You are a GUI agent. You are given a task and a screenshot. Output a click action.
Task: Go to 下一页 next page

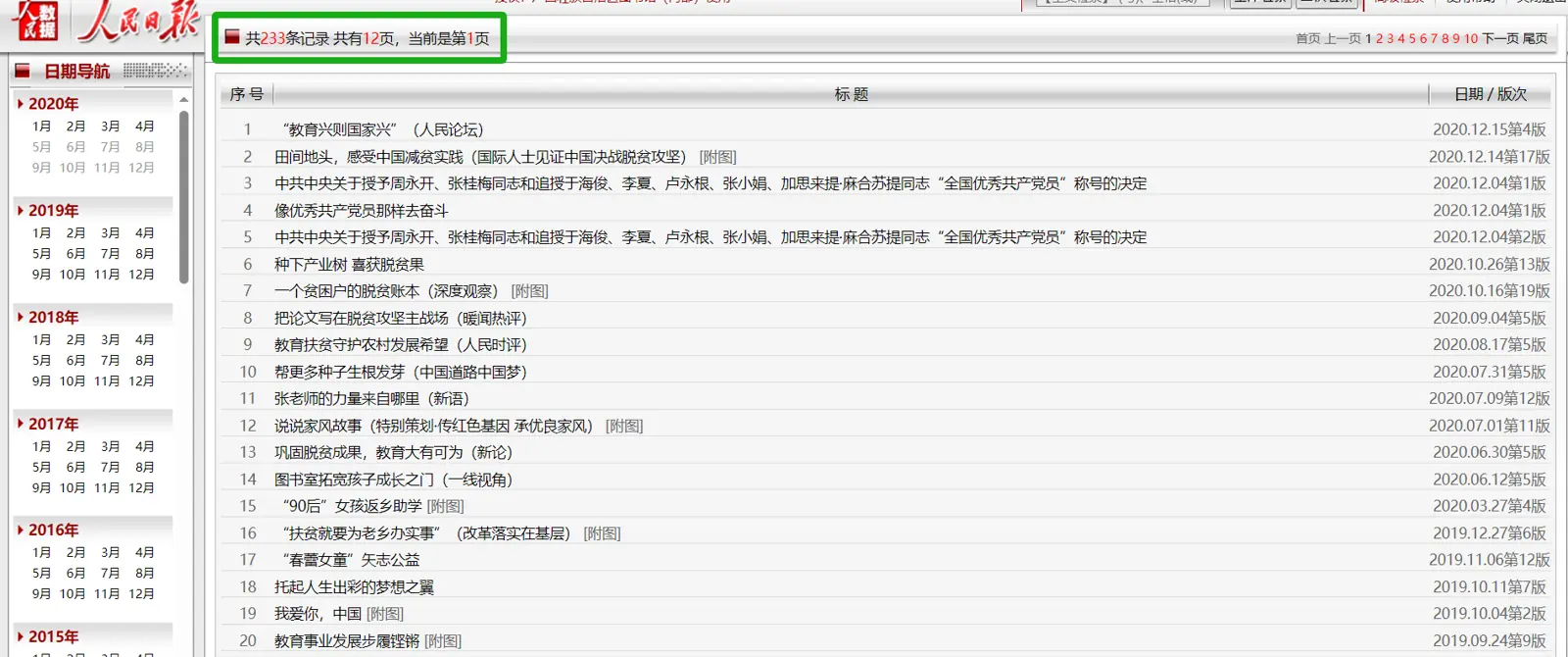tap(1500, 39)
